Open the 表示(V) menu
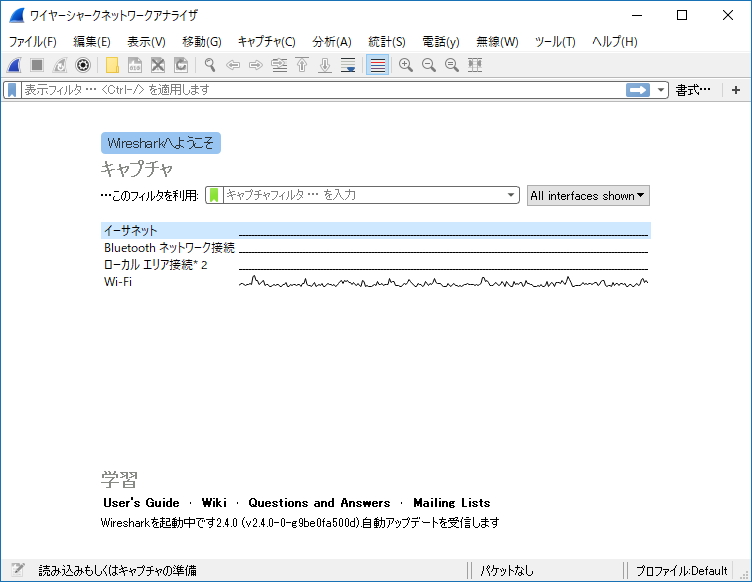Screen dimensions: 752x582 point(146,42)
